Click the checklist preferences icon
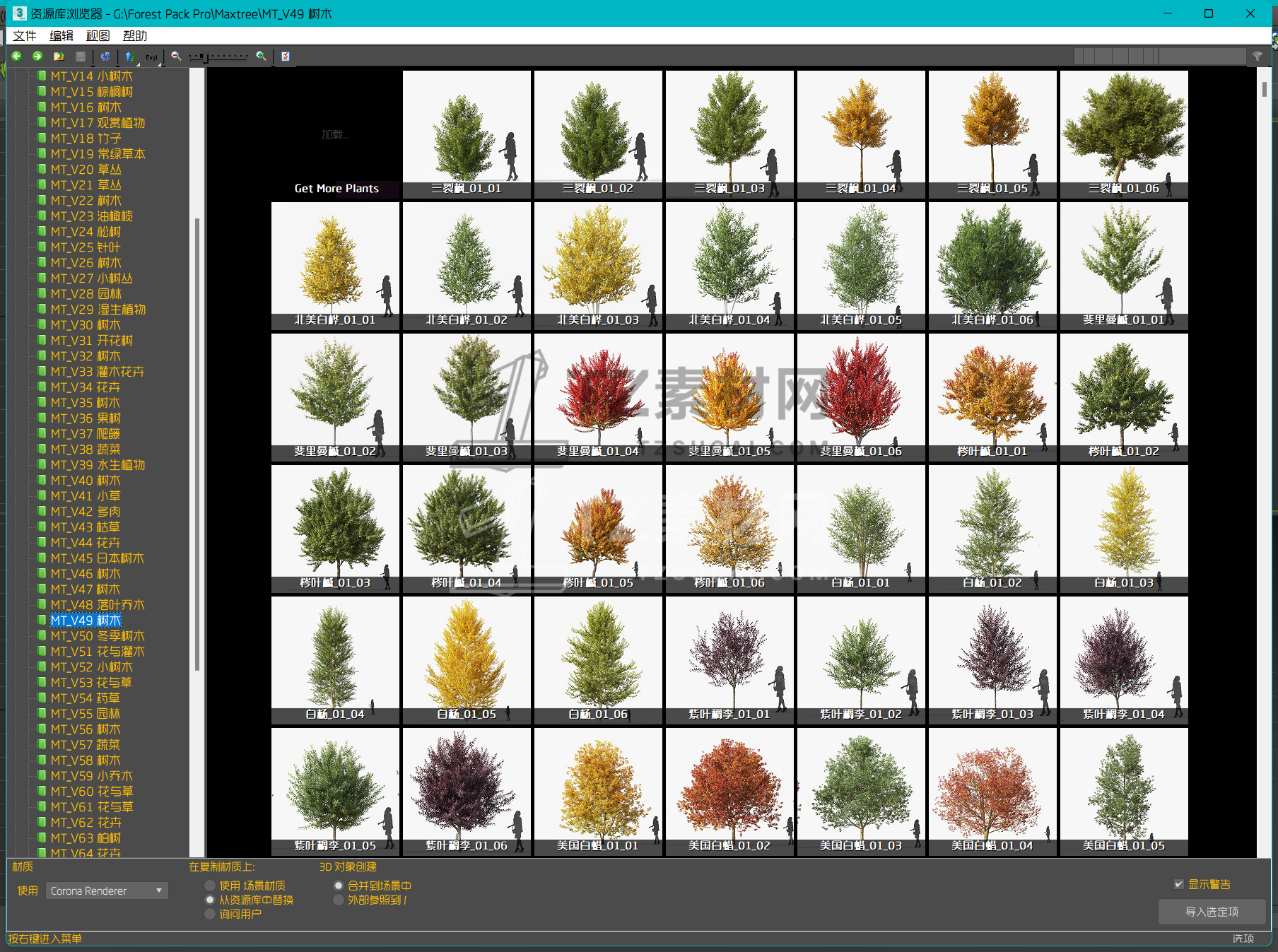 tap(286, 57)
